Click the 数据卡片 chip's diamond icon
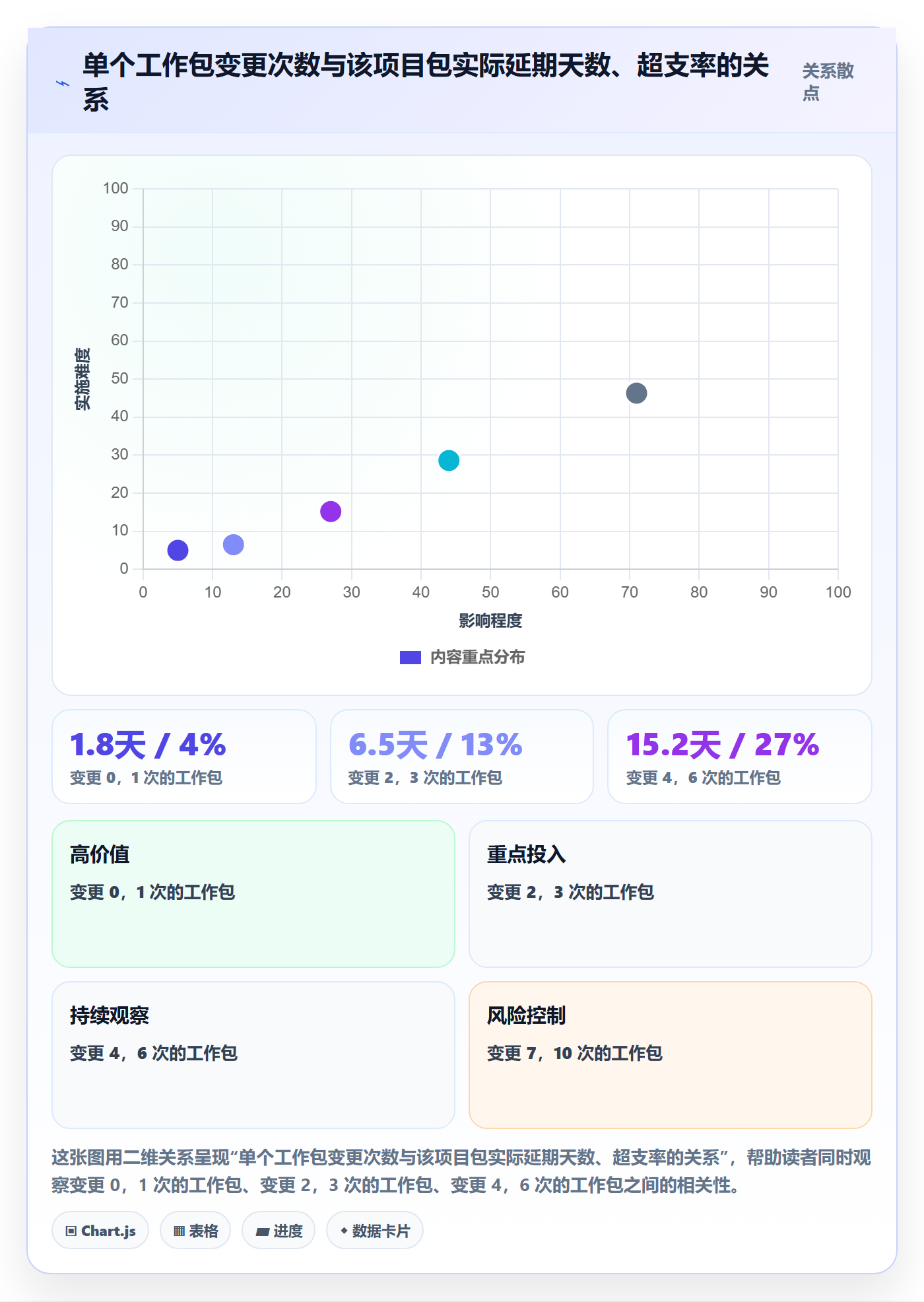The width and height of the screenshot is (924, 1302). pos(344,1231)
